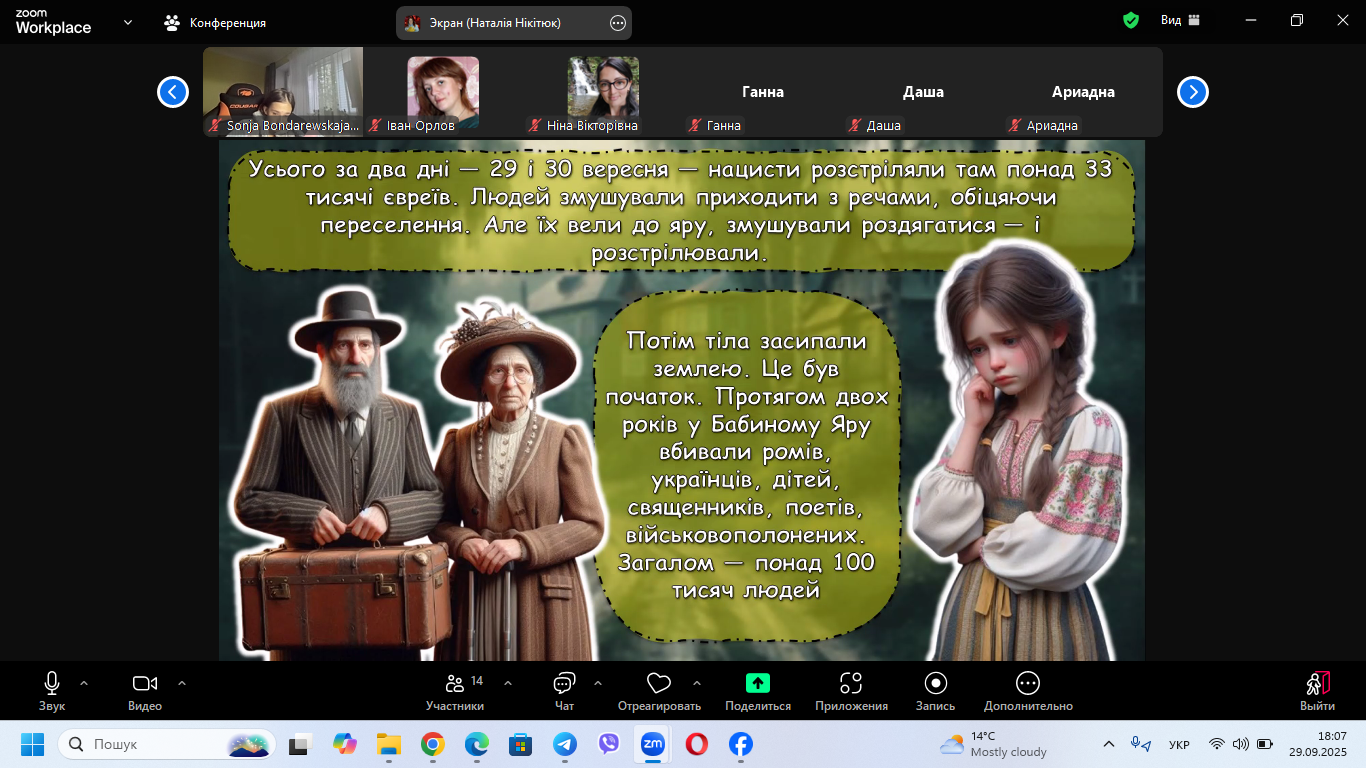
Task: Open the Participants panel icon
Action: [x=455, y=684]
